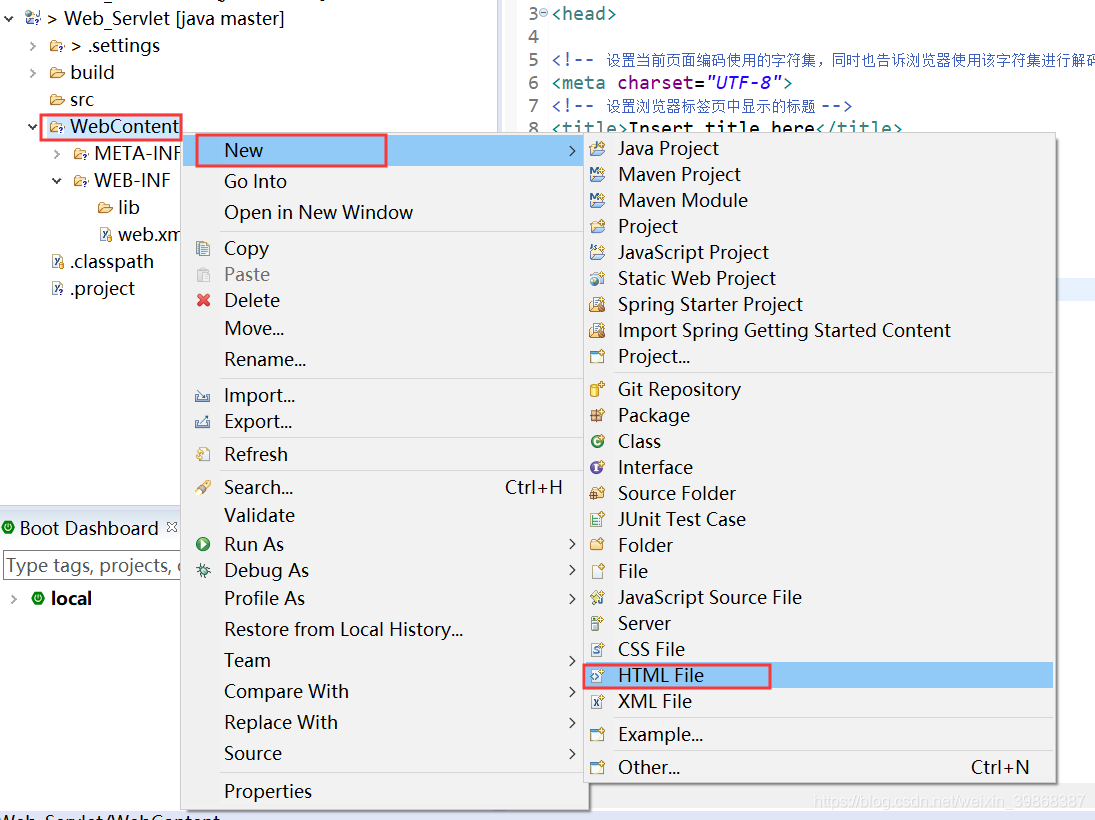Click the Copy icon in context menu
This screenshot has width=1095, height=820.
point(203,249)
